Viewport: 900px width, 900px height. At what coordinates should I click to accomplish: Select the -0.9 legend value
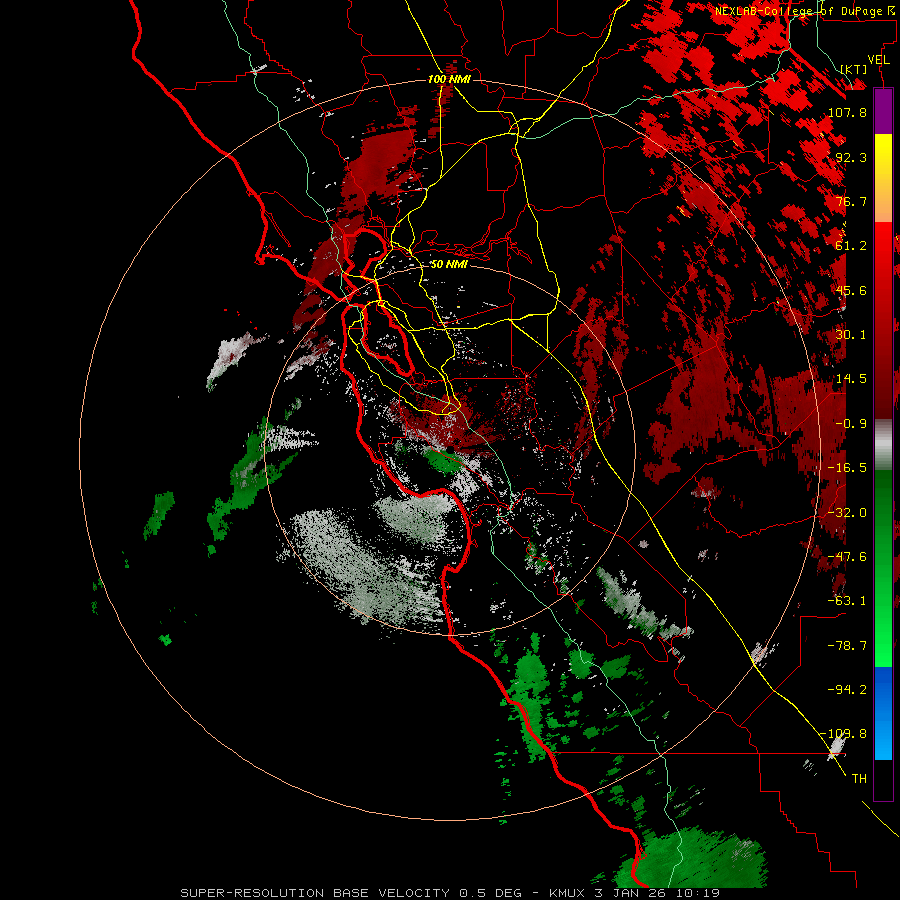[851, 424]
